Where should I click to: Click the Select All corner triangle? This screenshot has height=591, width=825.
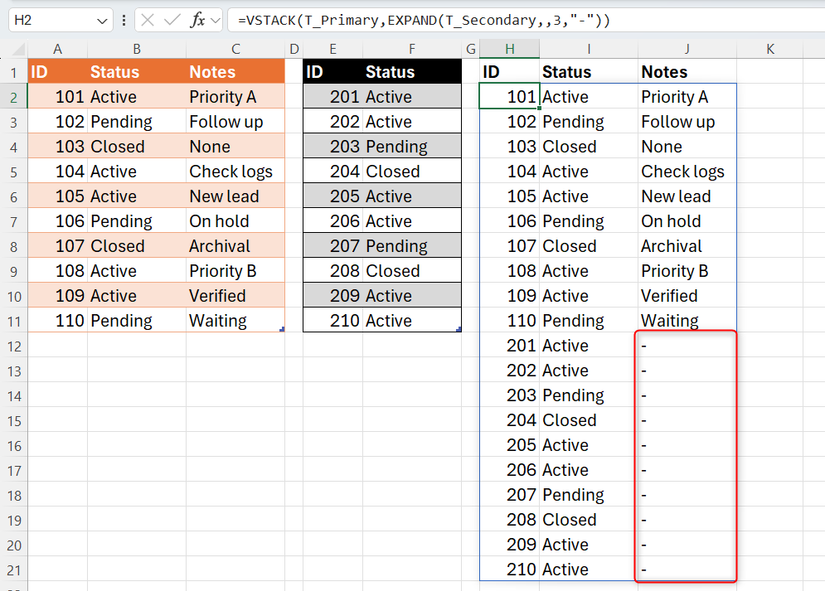(x=18, y=49)
